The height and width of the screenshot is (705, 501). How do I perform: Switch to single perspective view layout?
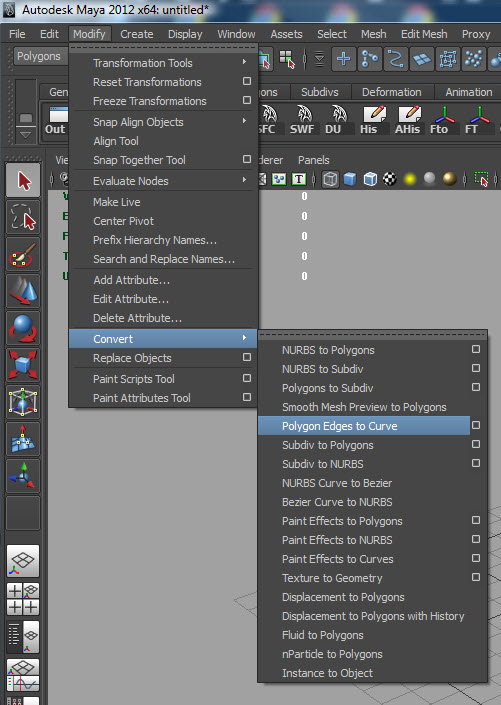click(x=23, y=561)
